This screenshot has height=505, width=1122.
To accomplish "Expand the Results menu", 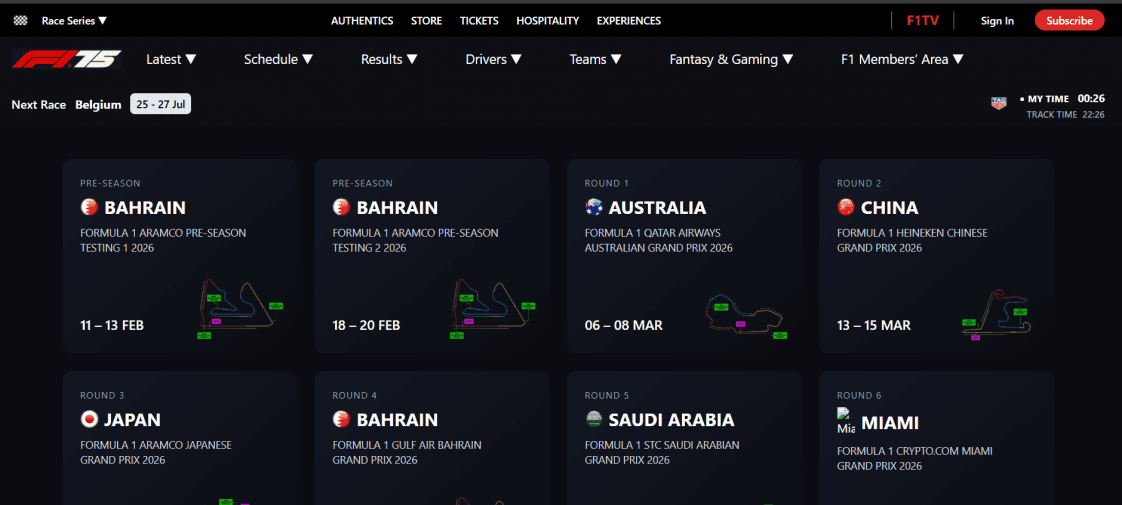I will click(x=389, y=59).
